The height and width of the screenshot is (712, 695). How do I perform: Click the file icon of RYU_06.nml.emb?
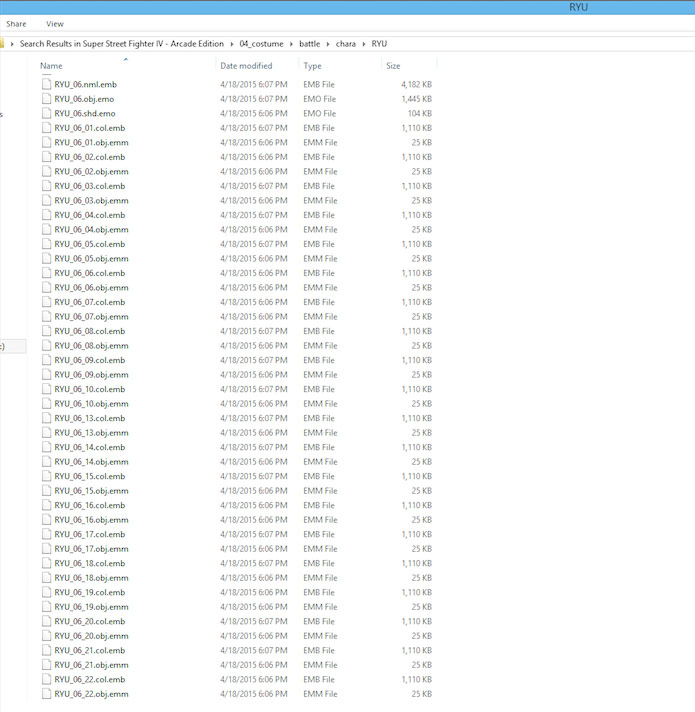click(x=46, y=85)
